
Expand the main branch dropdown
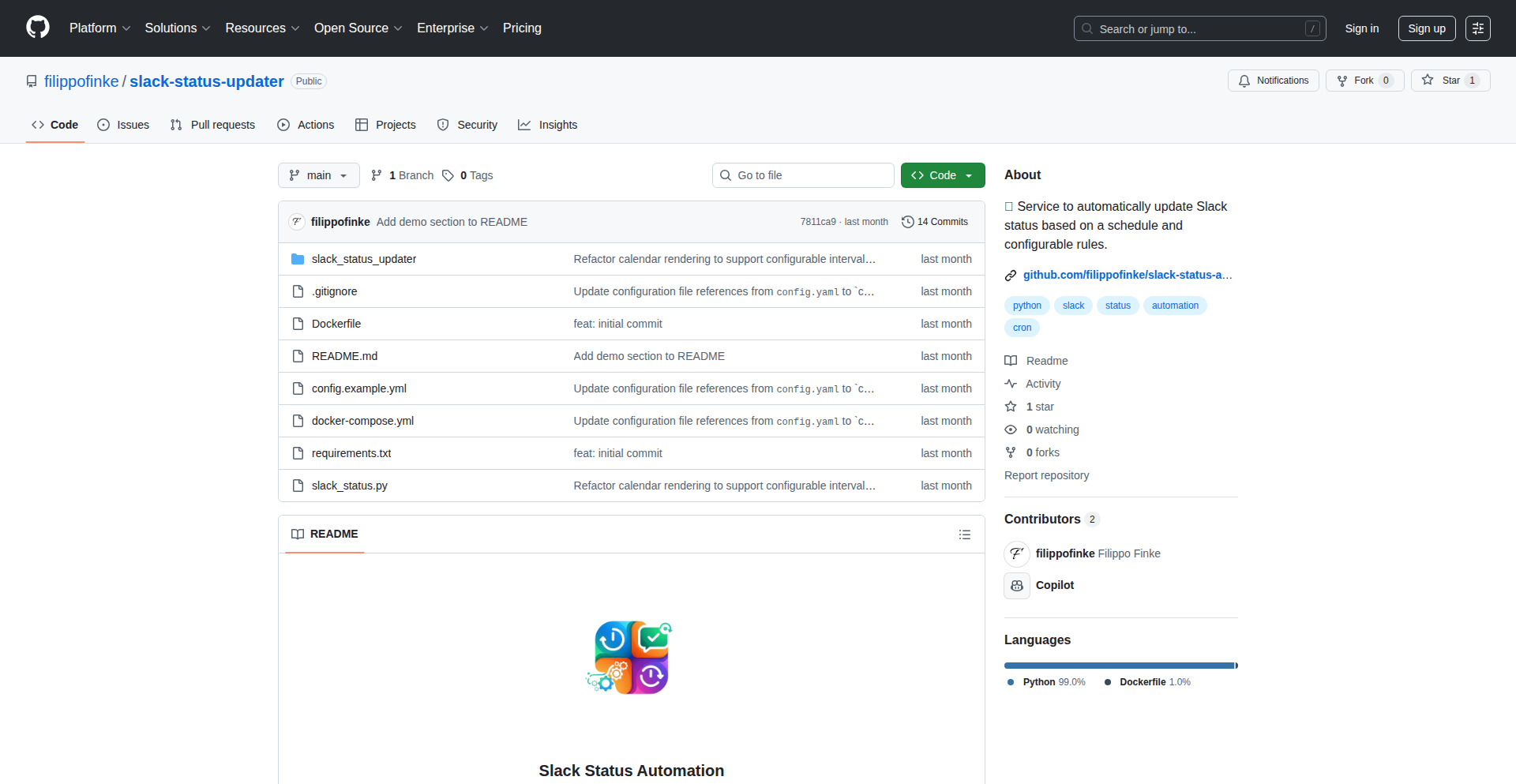pyautogui.click(x=318, y=175)
